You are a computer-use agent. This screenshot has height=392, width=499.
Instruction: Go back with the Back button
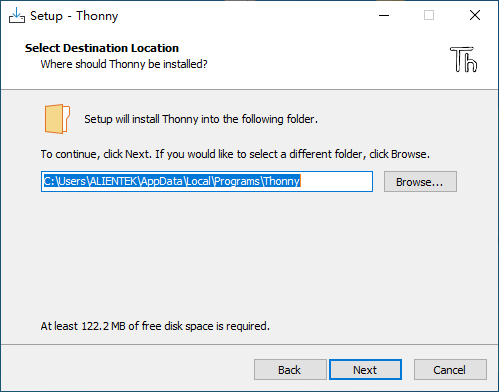click(290, 370)
